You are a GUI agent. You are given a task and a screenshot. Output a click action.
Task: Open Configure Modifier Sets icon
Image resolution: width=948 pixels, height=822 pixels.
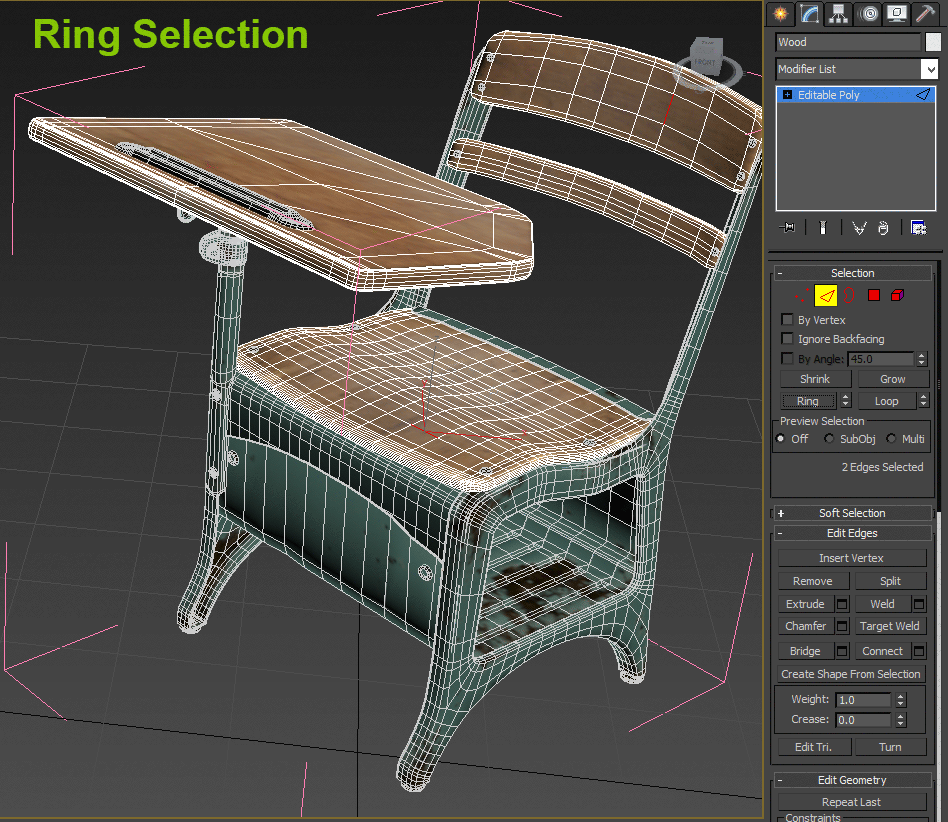[x=918, y=228]
